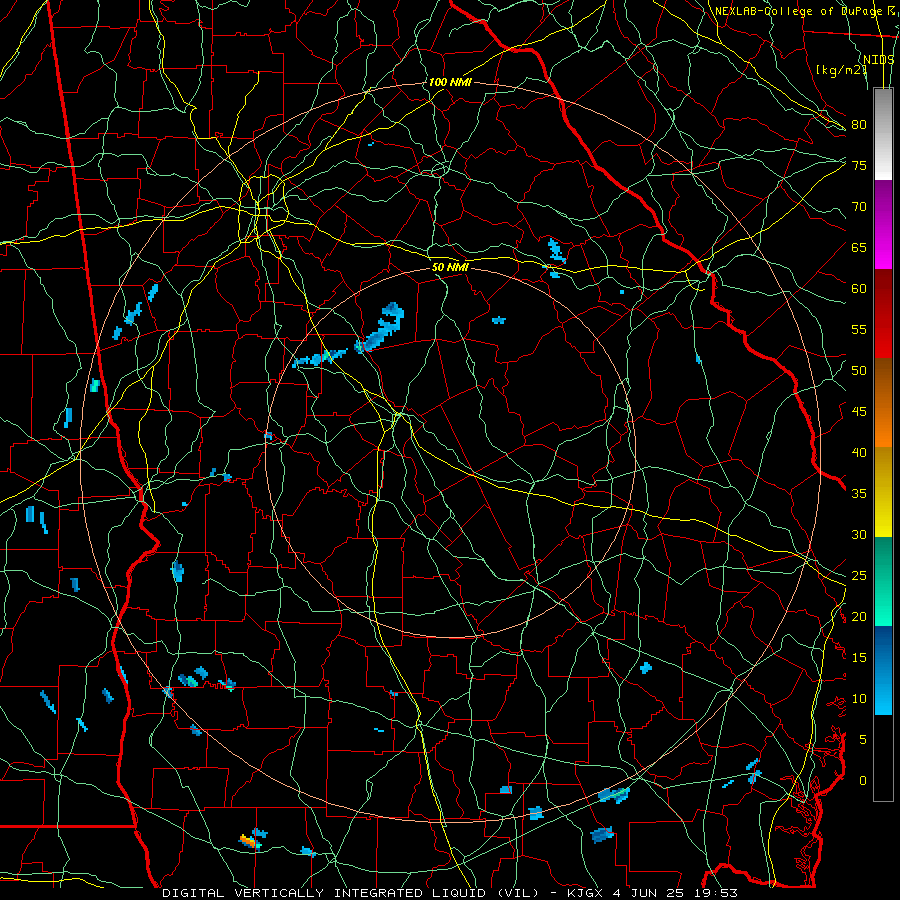Click the "NIDS" label above the scale
Screen dimensions: 900x900
879,59
